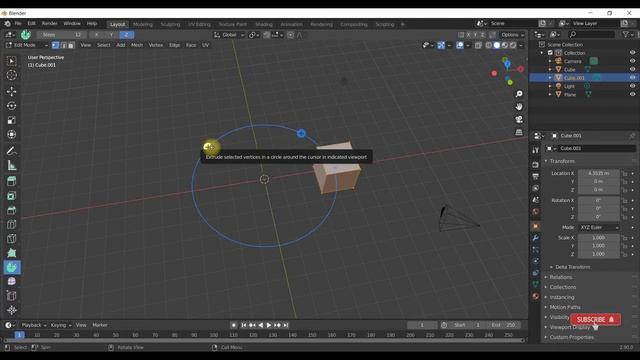Image resolution: width=640 pixels, height=360 pixels.
Task: Toggle visibility of Light in outliner
Action: tap(632, 86)
